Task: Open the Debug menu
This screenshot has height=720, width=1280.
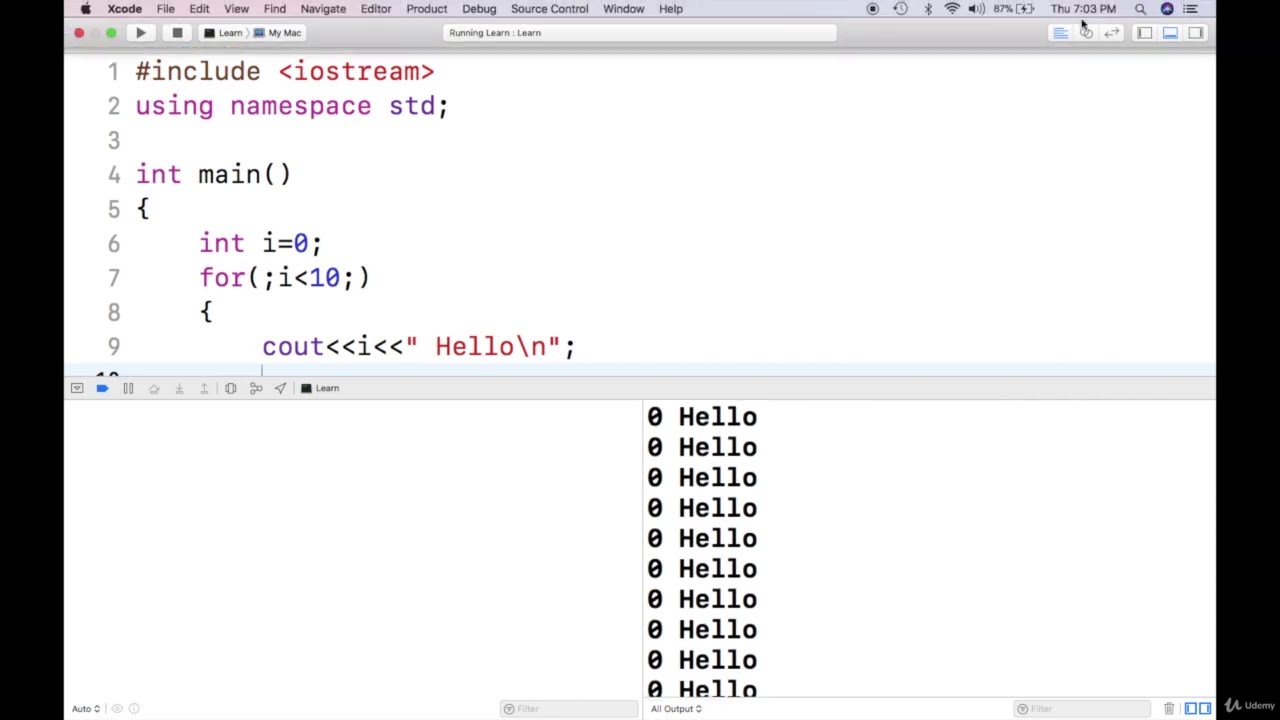Action: point(479,9)
